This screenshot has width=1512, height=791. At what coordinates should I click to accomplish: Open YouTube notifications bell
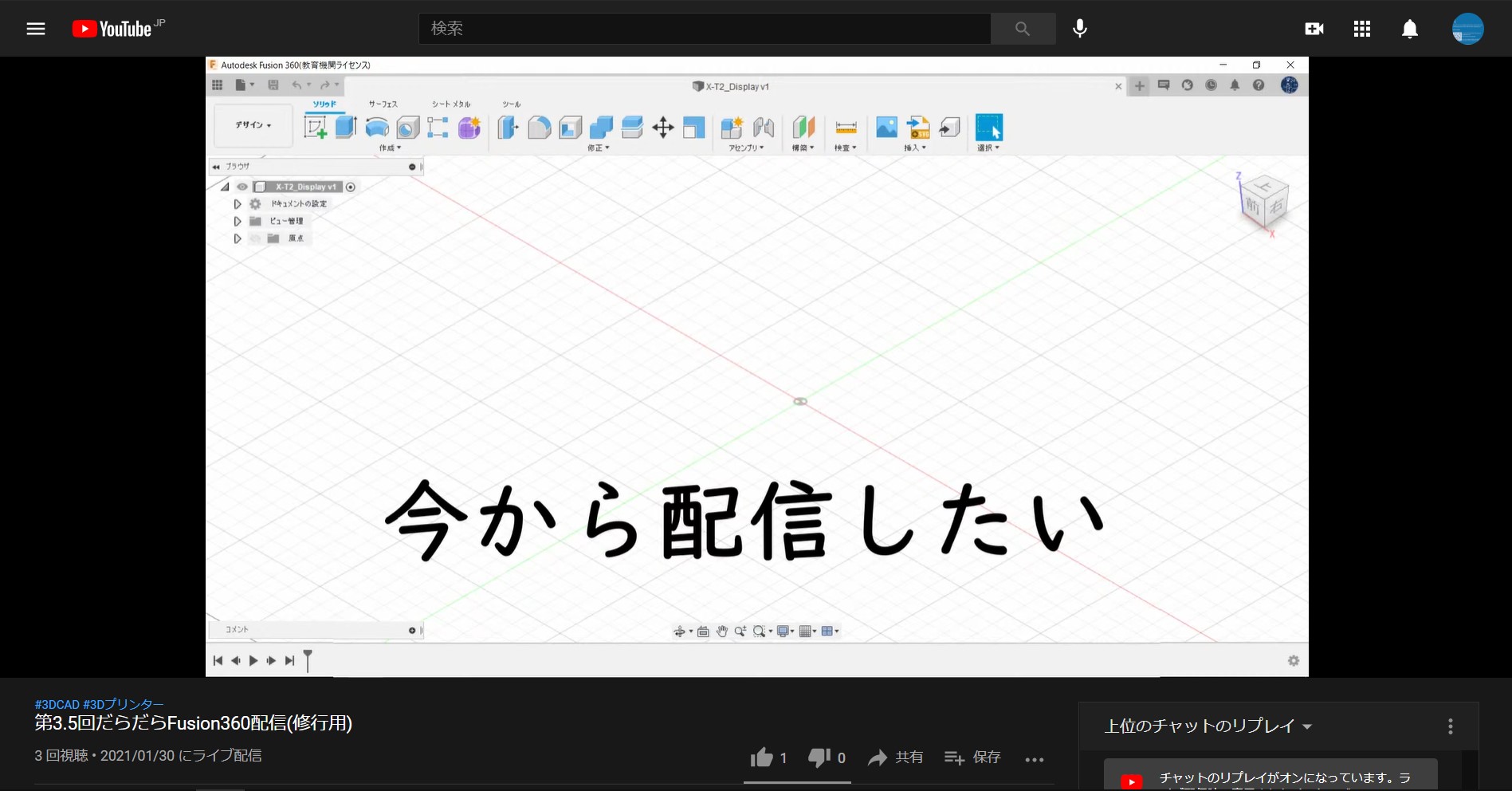1410,30
